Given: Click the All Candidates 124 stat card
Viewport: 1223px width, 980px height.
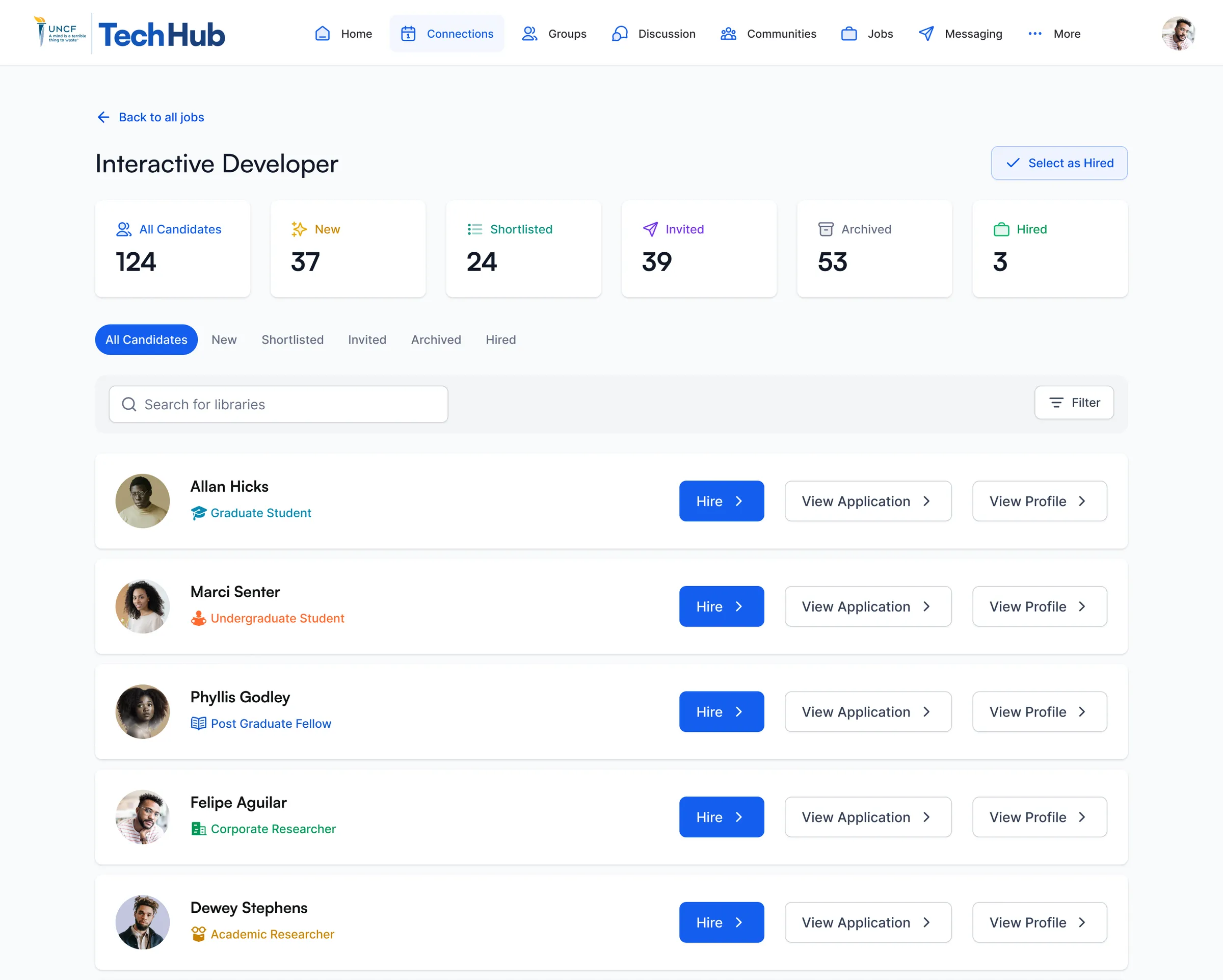Looking at the screenshot, I should pos(172,249).
